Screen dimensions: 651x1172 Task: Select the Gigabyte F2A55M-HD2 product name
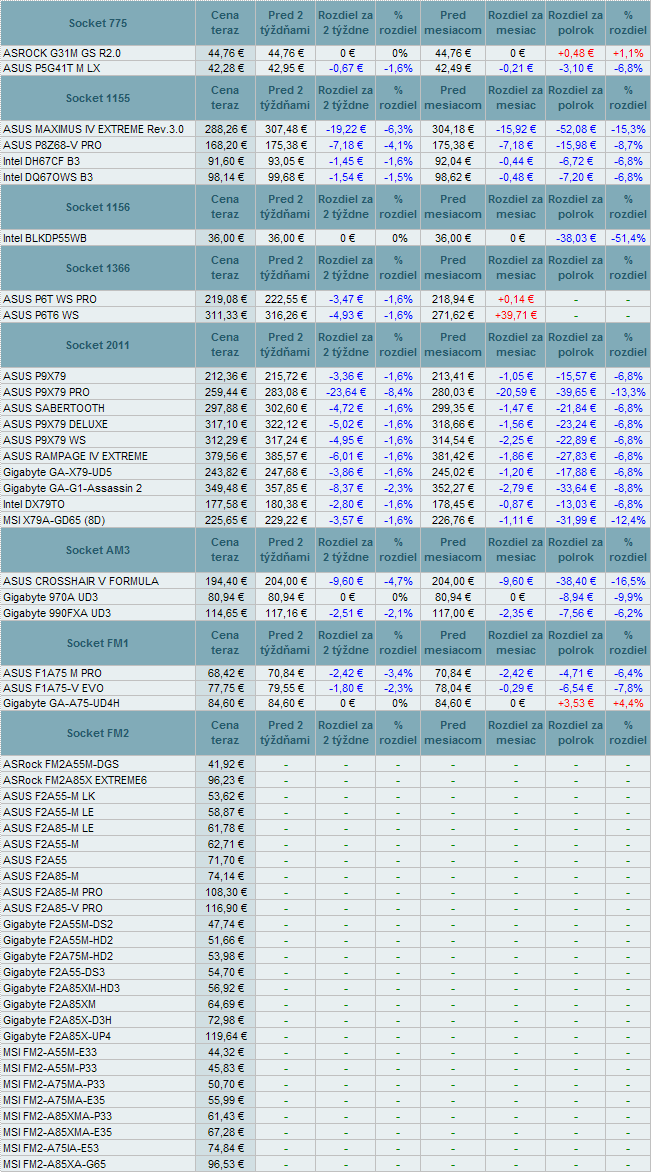(58, 940)
